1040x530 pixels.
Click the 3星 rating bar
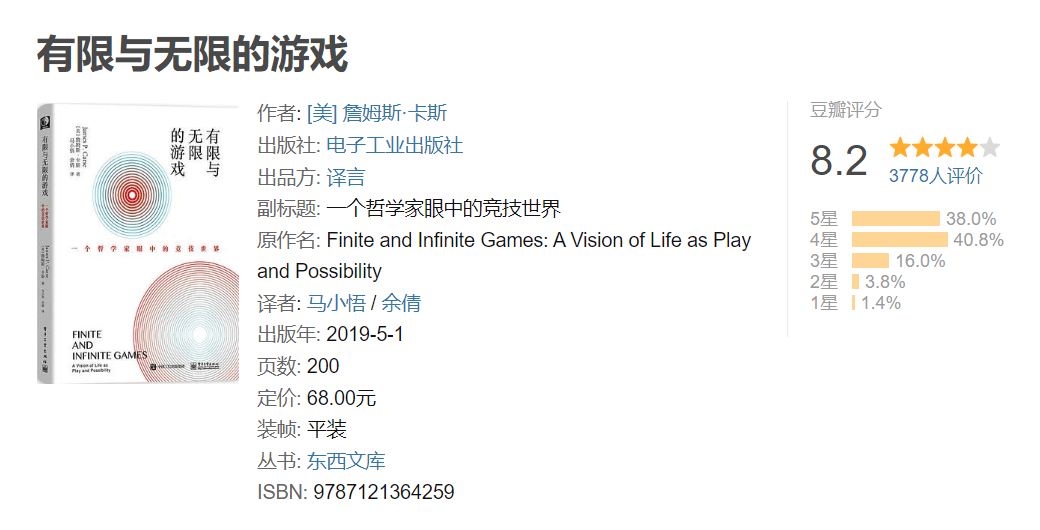coord(870,261)
